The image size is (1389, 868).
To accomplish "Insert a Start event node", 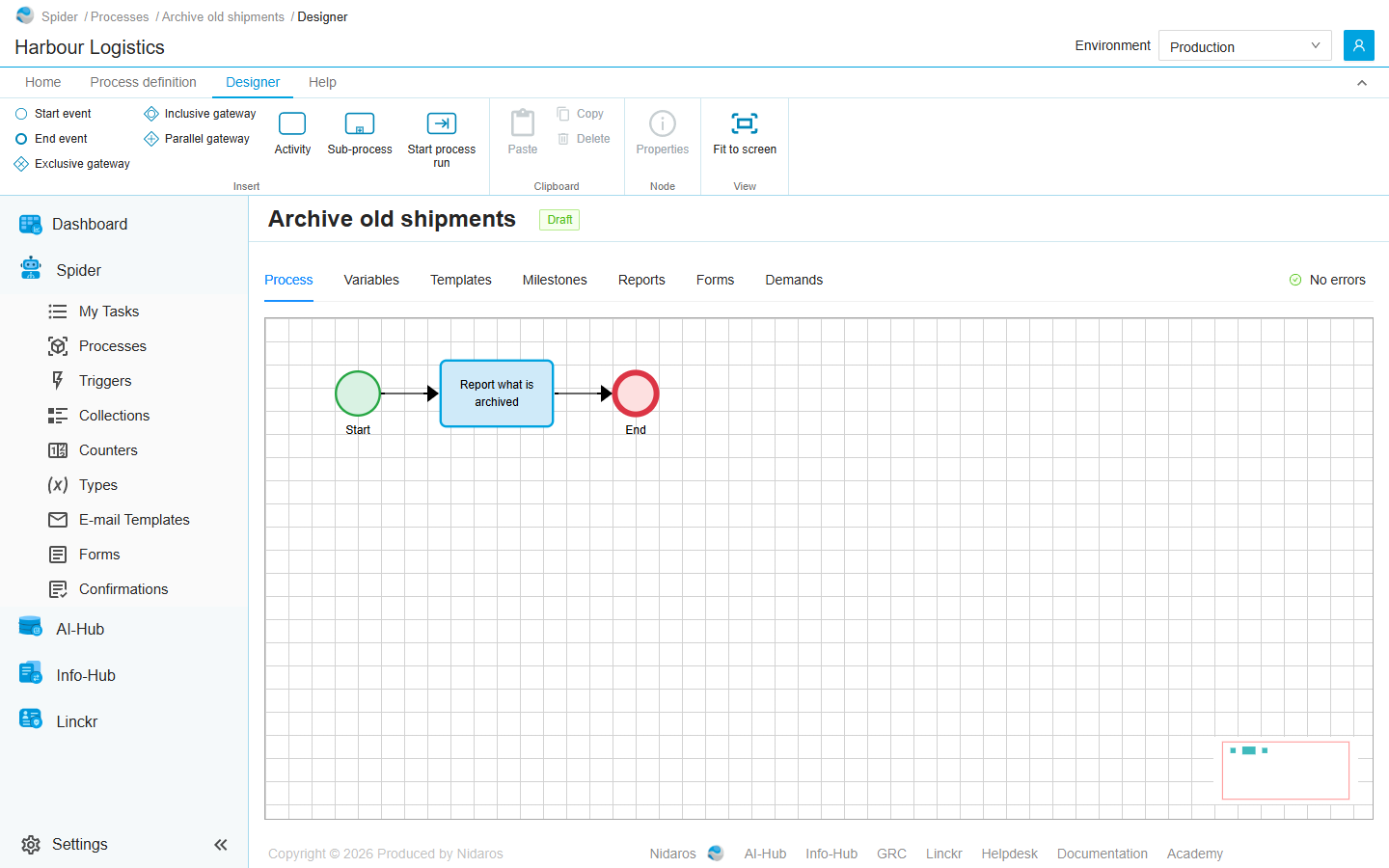I will click(x=53, y=114).
